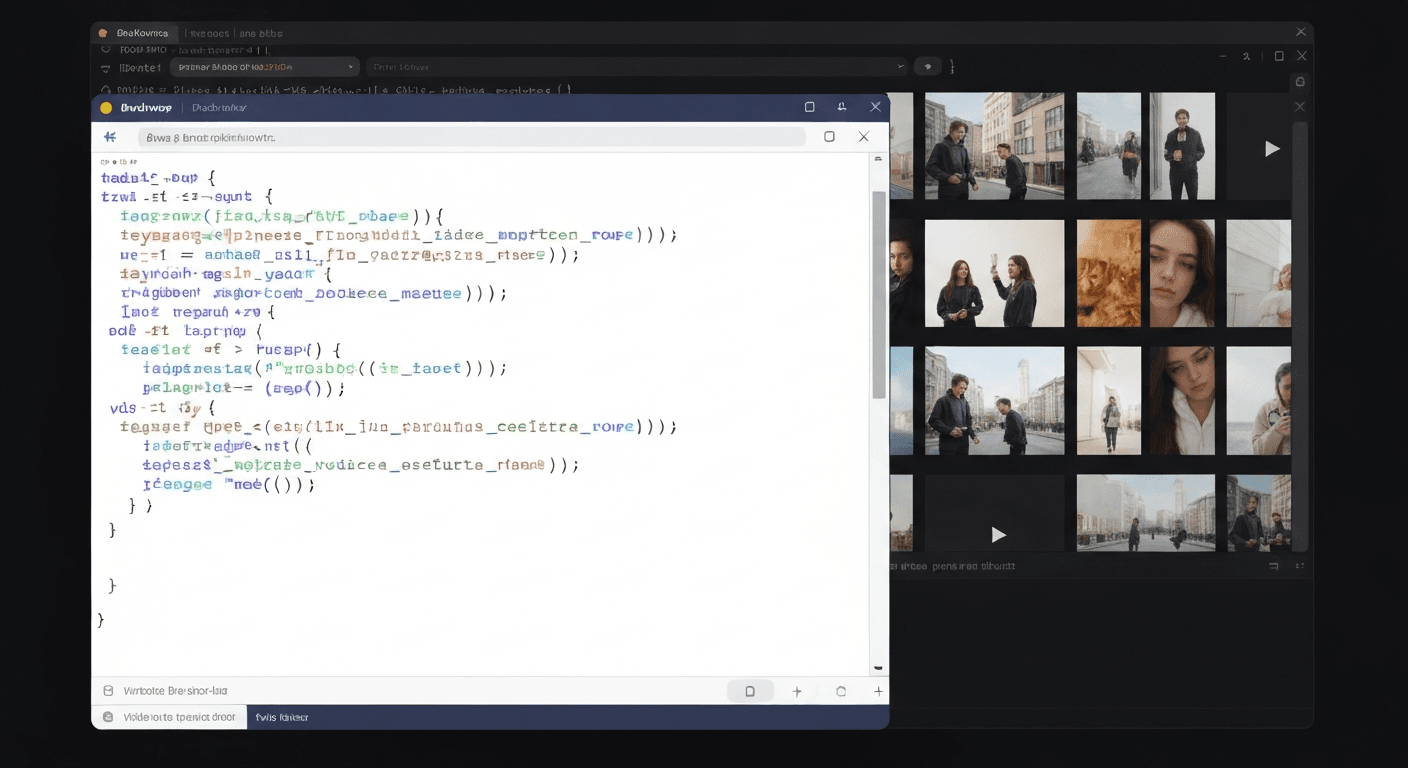The height and width of the screenshot is (768, 1408).
Task: Click the orange app logo on the editor title bar
Action: pyautogui.click(x=107, y=107)
